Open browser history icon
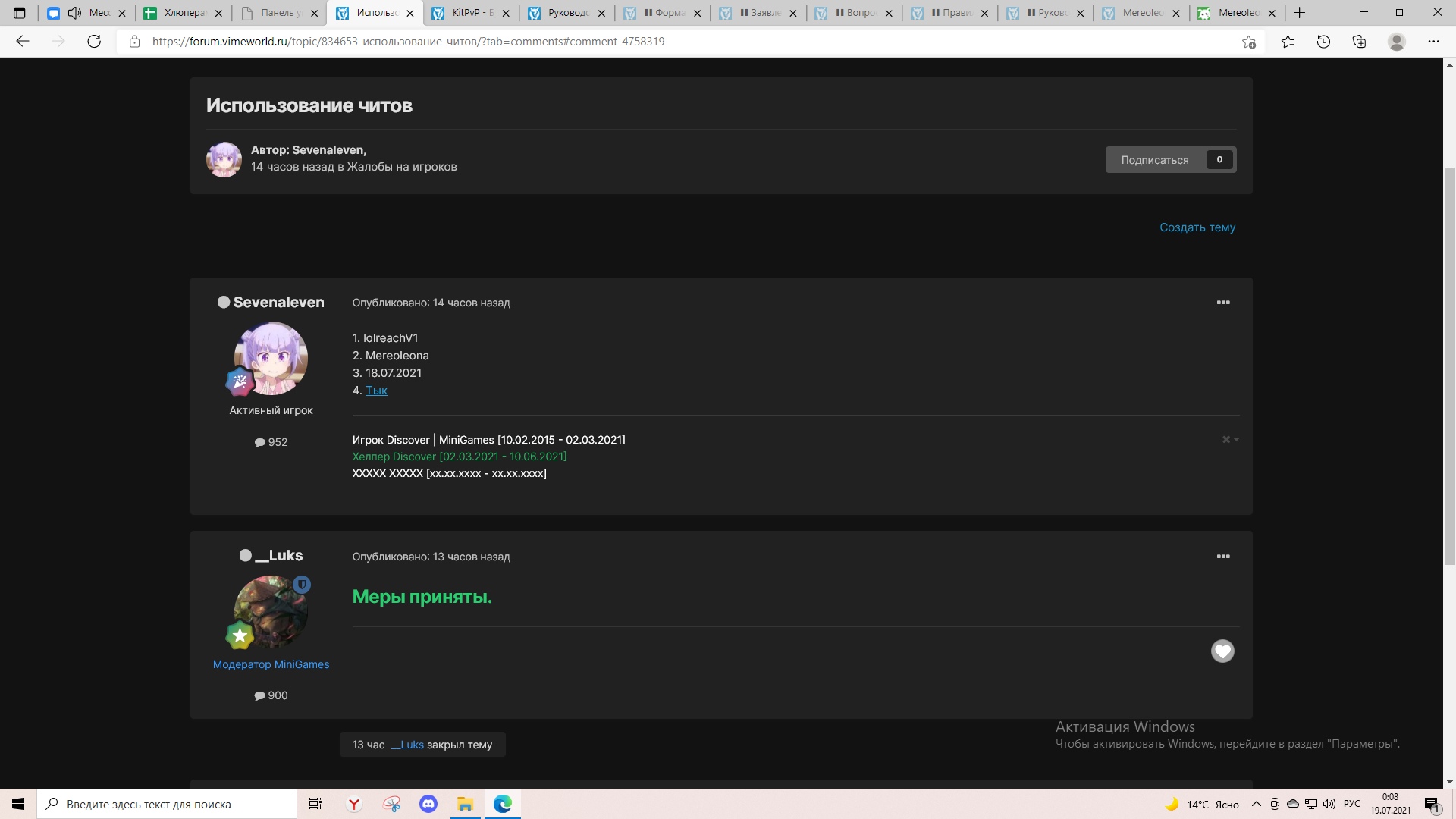This screenshot has width=1456, height=819. (1323, 42)
